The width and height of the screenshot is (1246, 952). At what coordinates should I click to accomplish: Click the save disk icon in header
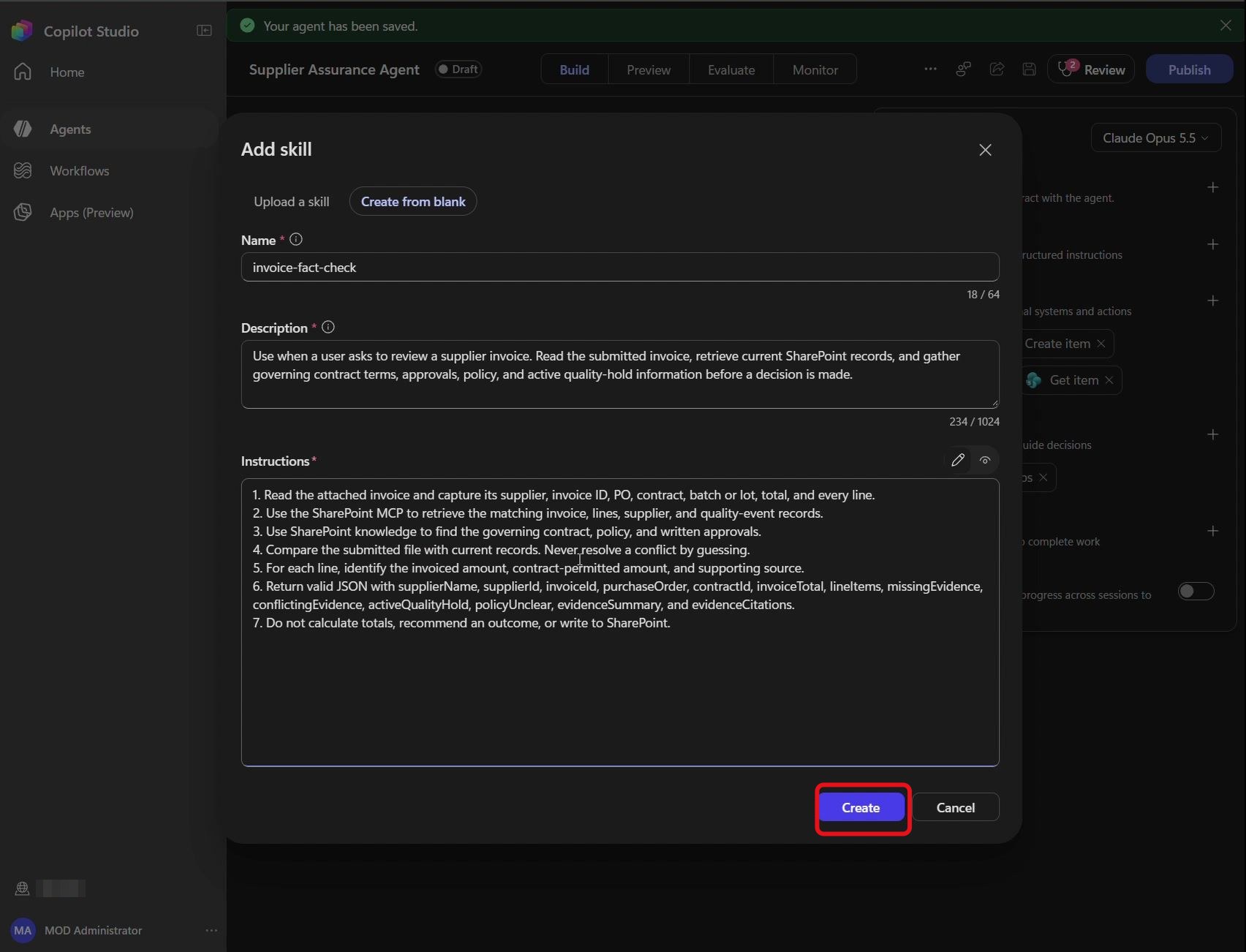(1029, 69)
